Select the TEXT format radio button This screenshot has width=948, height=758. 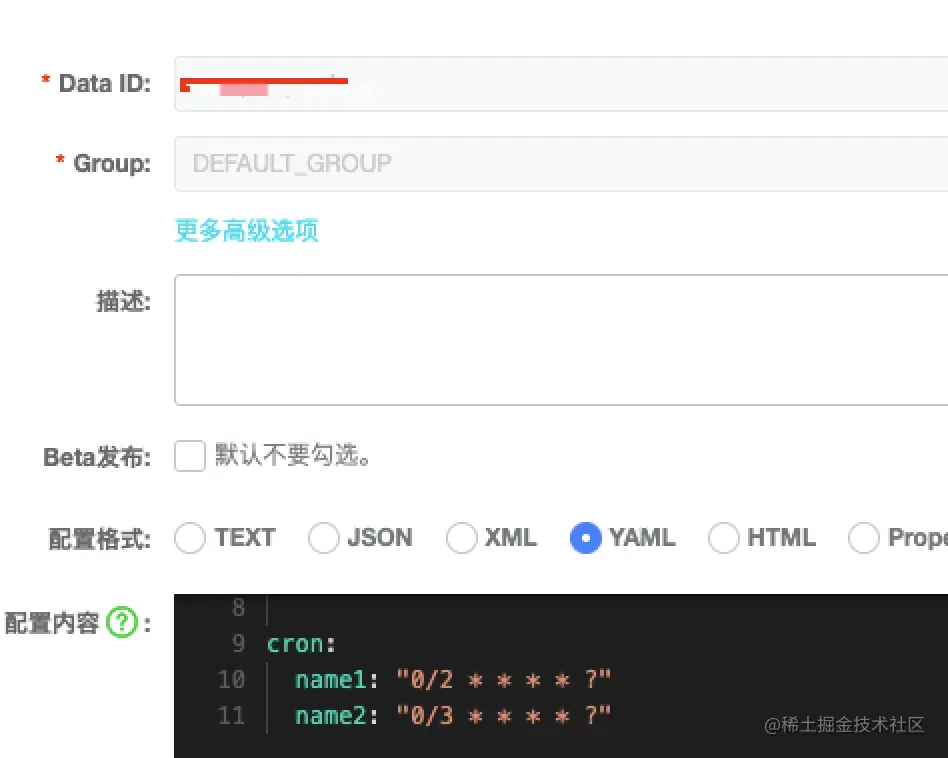(x=190, y=537)
